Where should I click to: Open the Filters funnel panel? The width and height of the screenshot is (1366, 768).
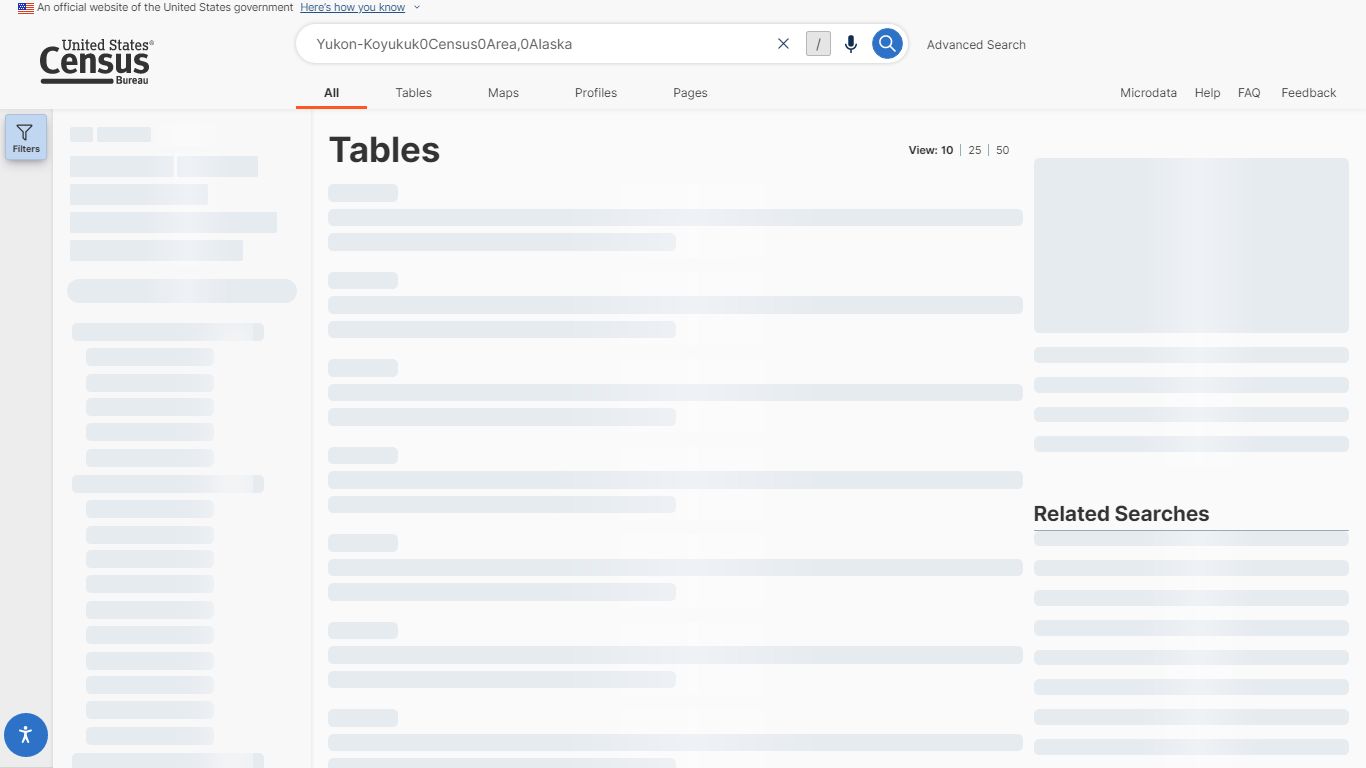(26, 137)
